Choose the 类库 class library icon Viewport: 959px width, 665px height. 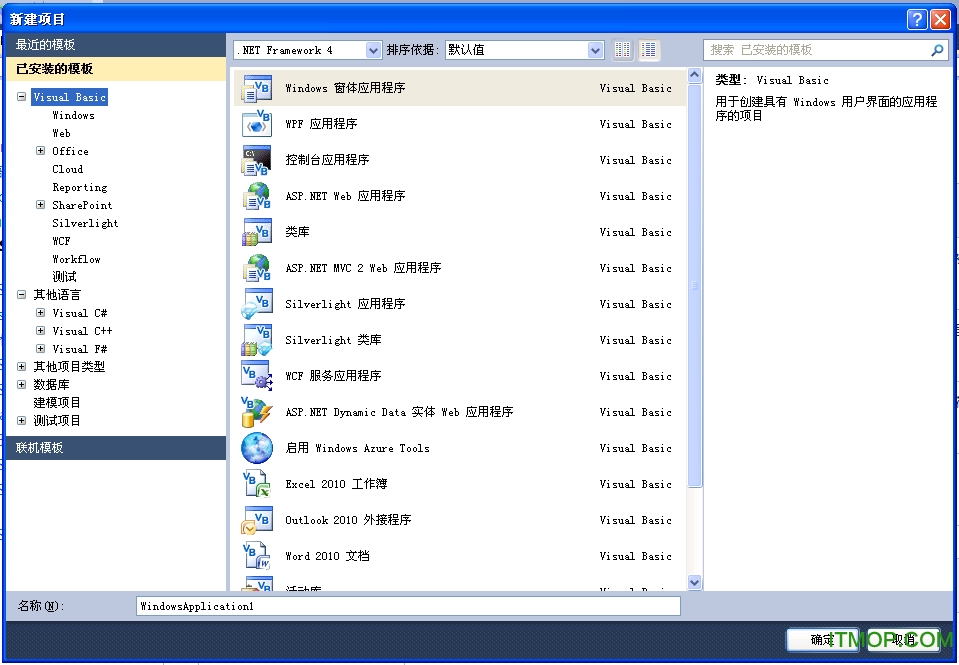[257, 232]
